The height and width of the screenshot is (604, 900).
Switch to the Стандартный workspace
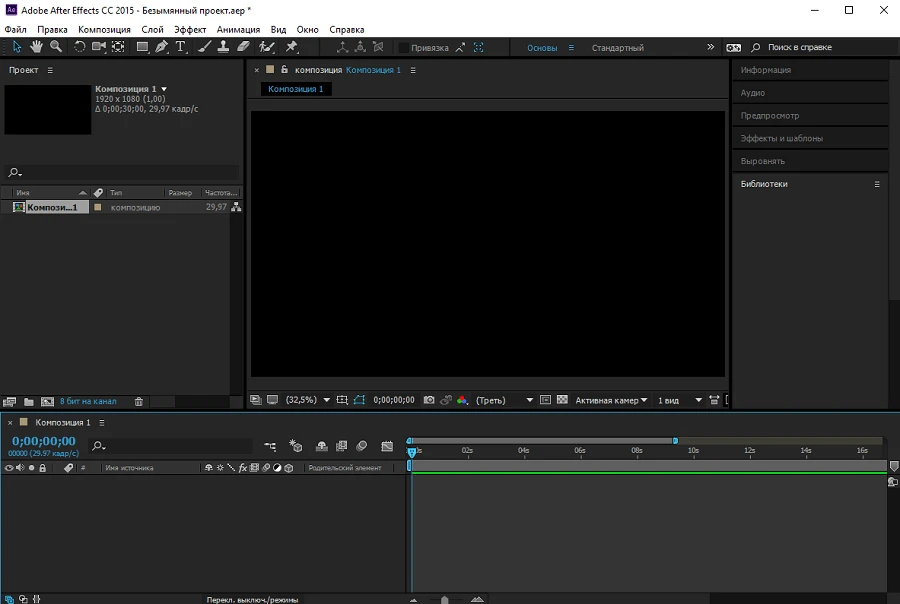[618, 48]
